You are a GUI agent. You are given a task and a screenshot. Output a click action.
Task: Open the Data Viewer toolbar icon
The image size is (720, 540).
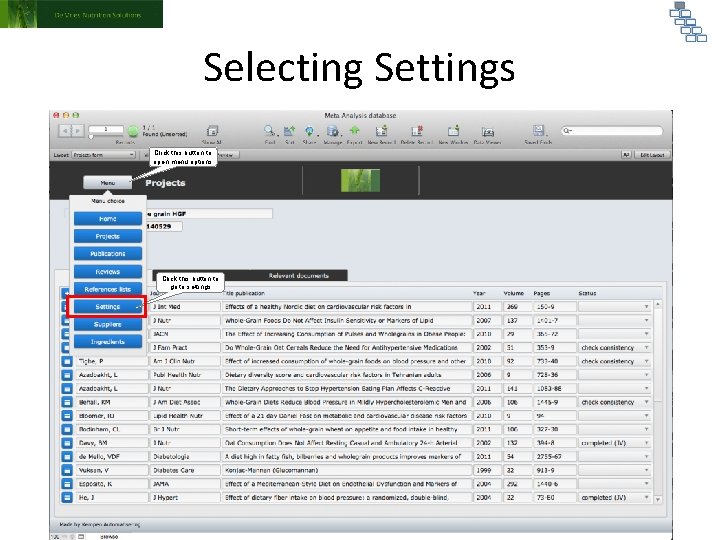tap(488, 132)
